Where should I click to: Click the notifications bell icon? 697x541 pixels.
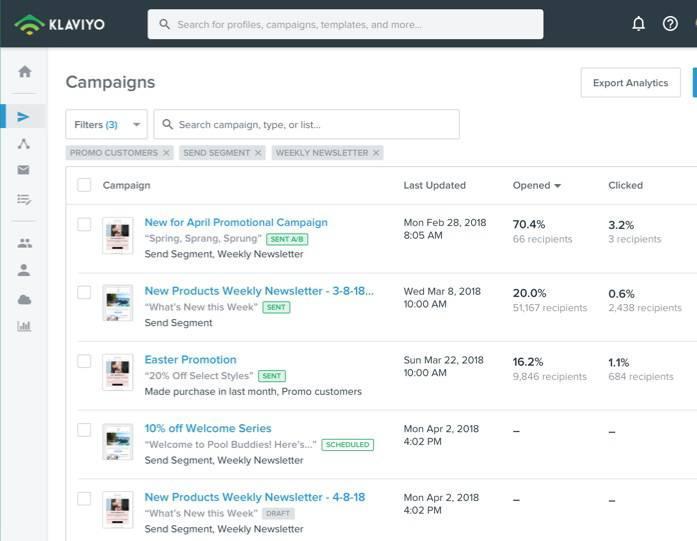[638, 24]
